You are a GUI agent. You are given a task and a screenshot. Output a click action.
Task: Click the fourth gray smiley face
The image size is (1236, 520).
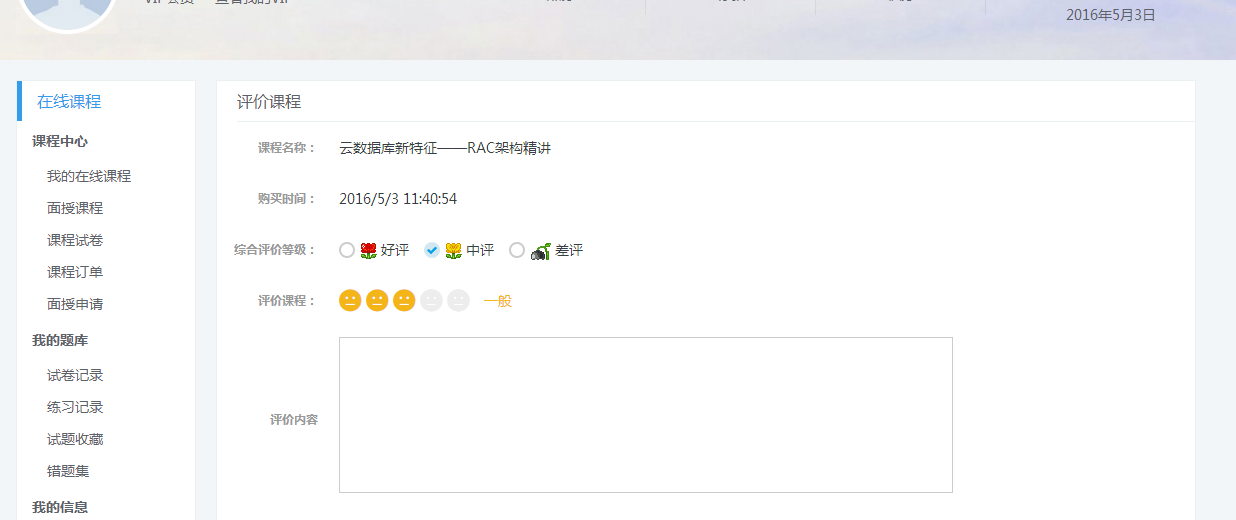pyautogui.click(x=431, y=300)
